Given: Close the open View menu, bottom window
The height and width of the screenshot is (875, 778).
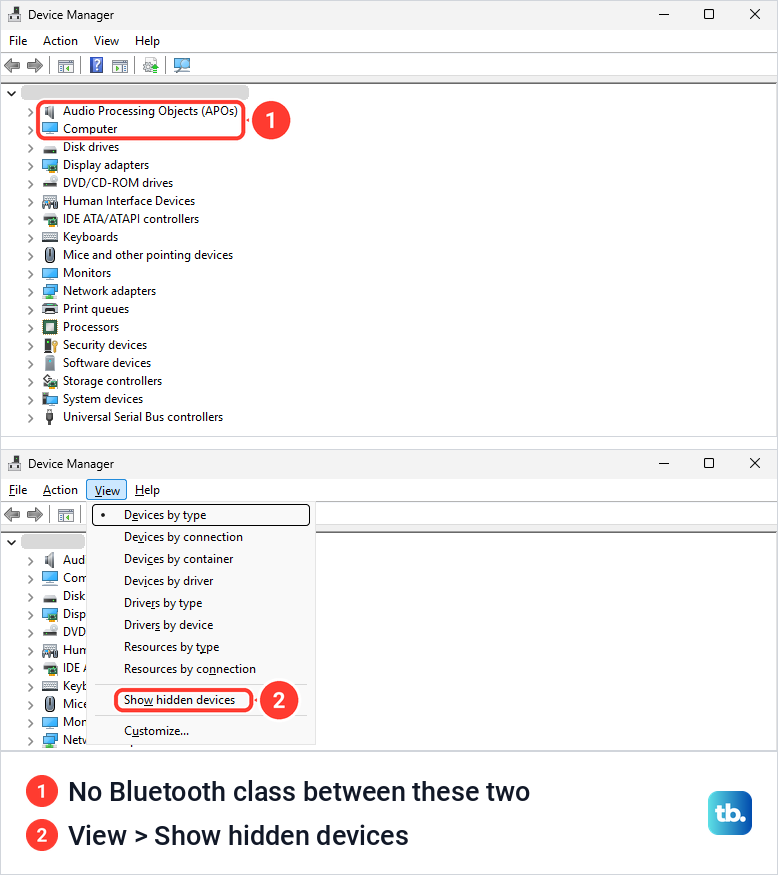Looking at the screenshot, I should click(x=107, y=490).
